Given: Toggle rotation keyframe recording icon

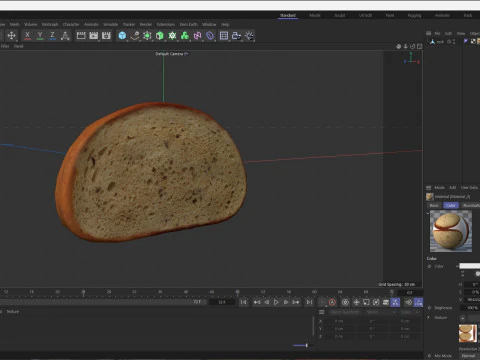Looking at the screenshot, I should tap(376, 302).
